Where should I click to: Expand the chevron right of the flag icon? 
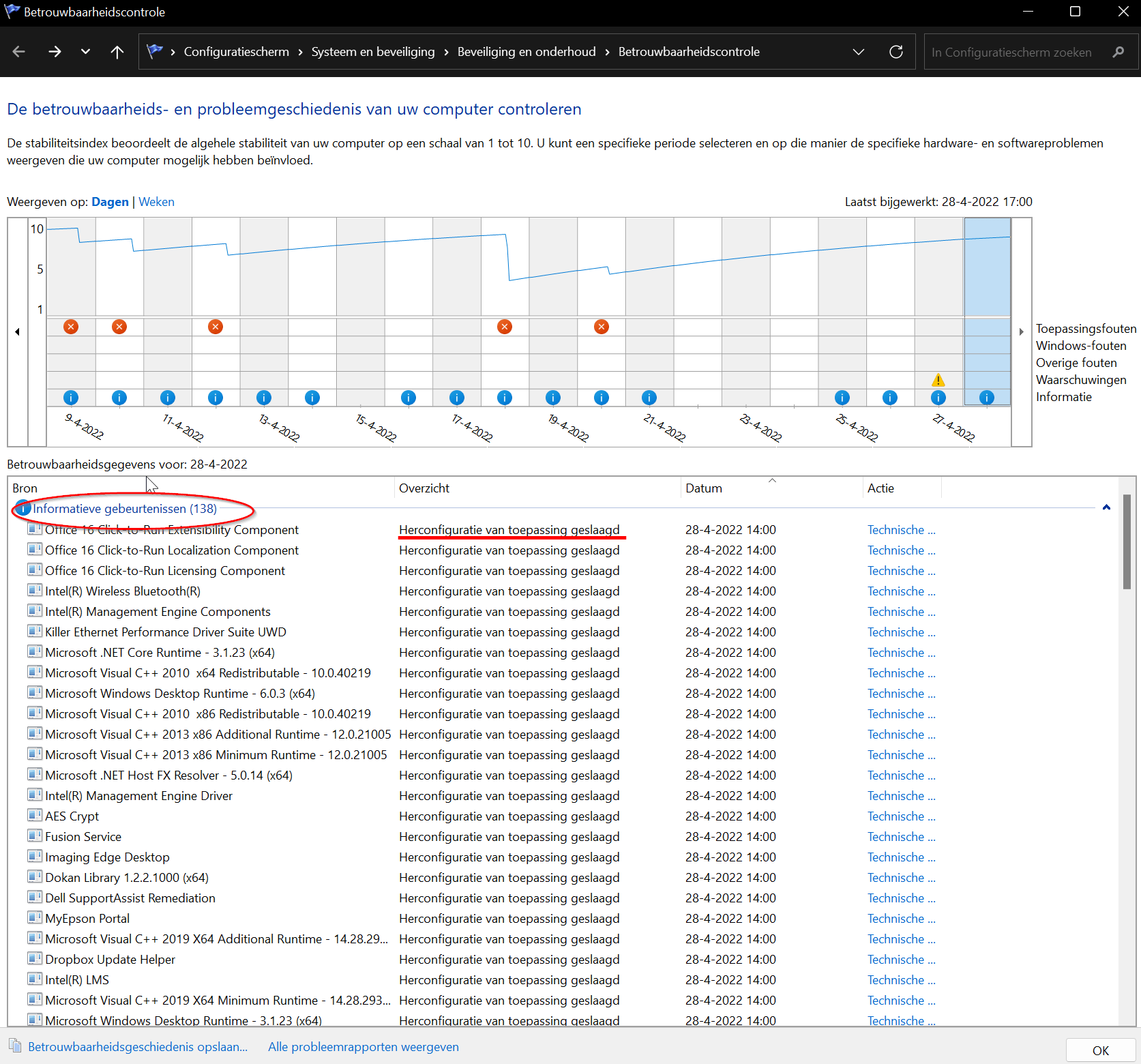tap(173, 53)
